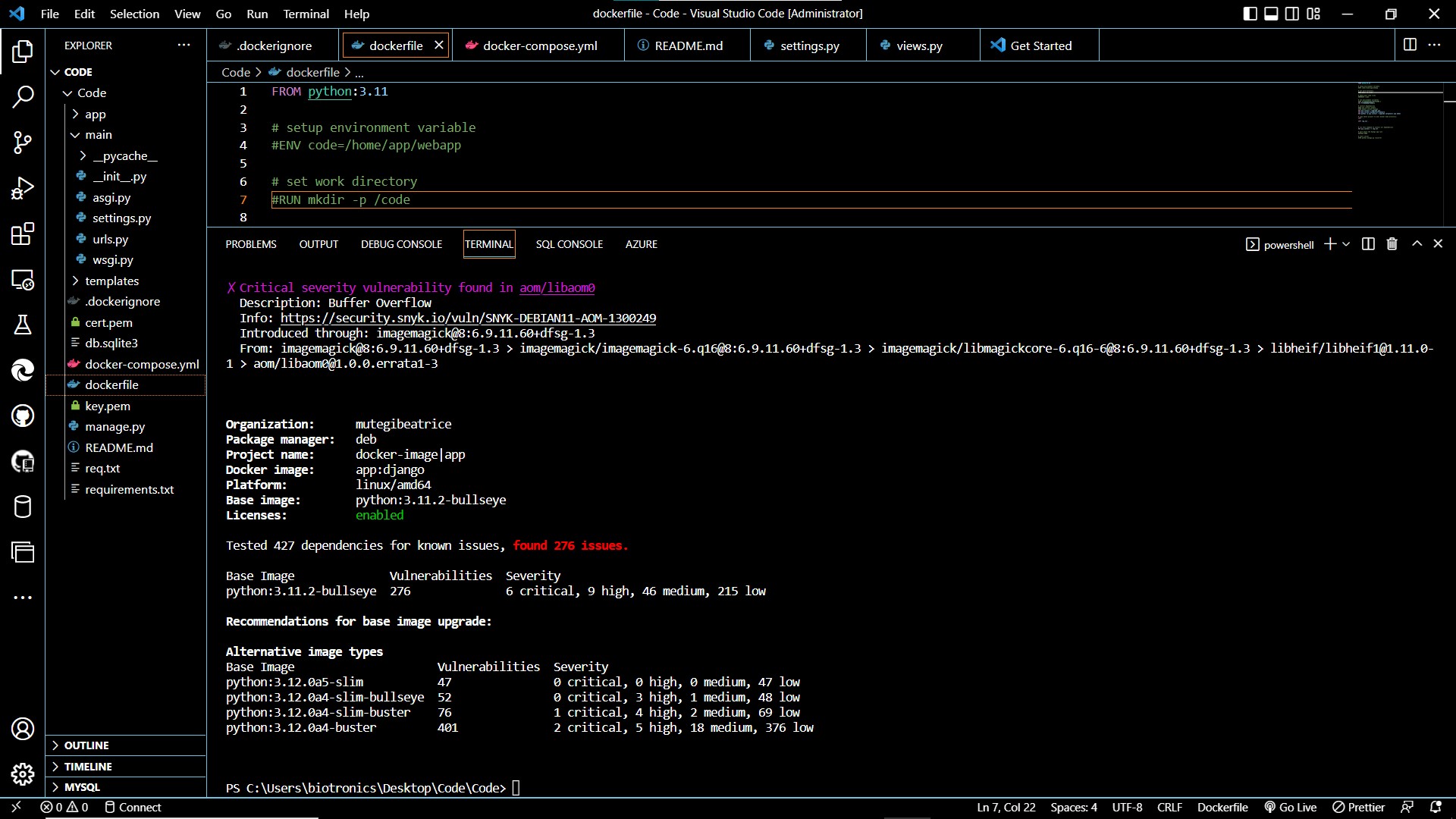Add a new terminal
The image size is (1456, 819).
tap(1329, 244)
